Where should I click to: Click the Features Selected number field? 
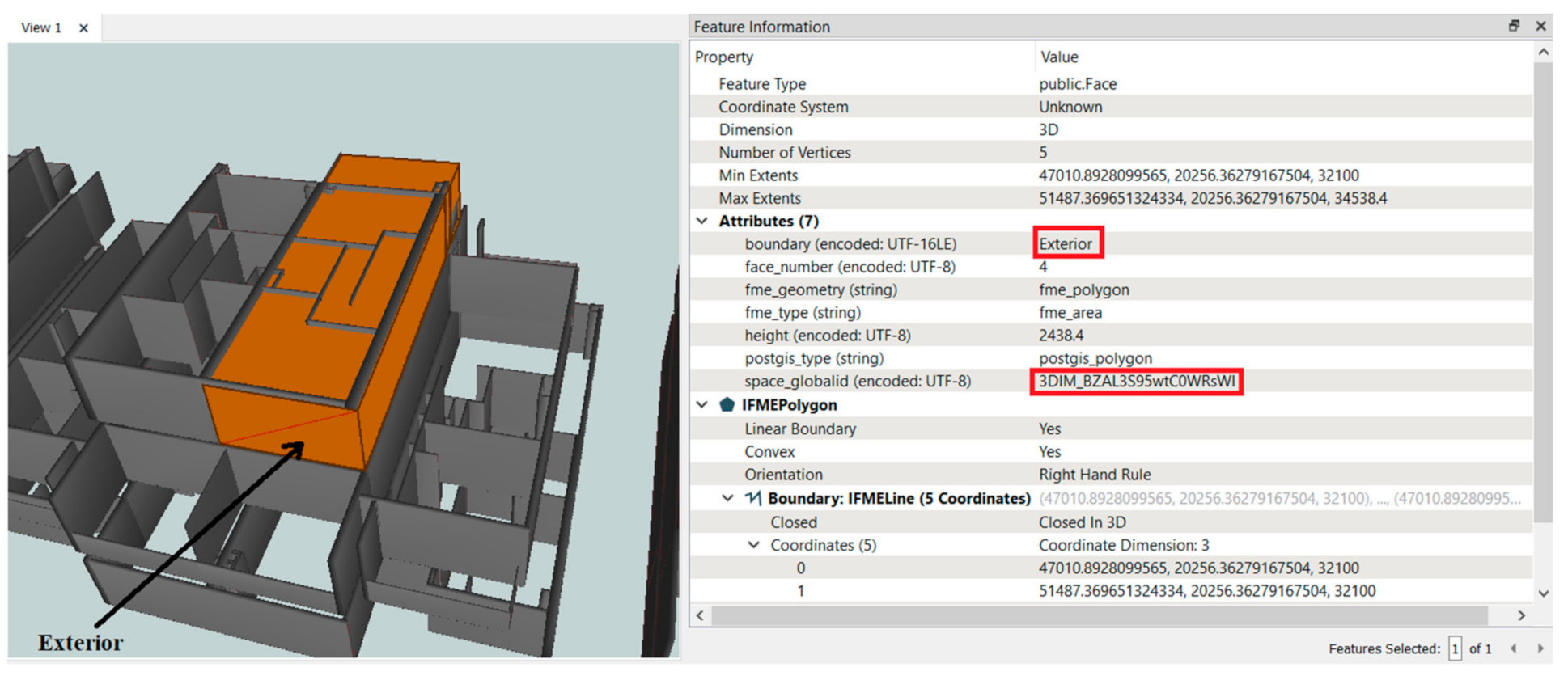(1455, 648)
